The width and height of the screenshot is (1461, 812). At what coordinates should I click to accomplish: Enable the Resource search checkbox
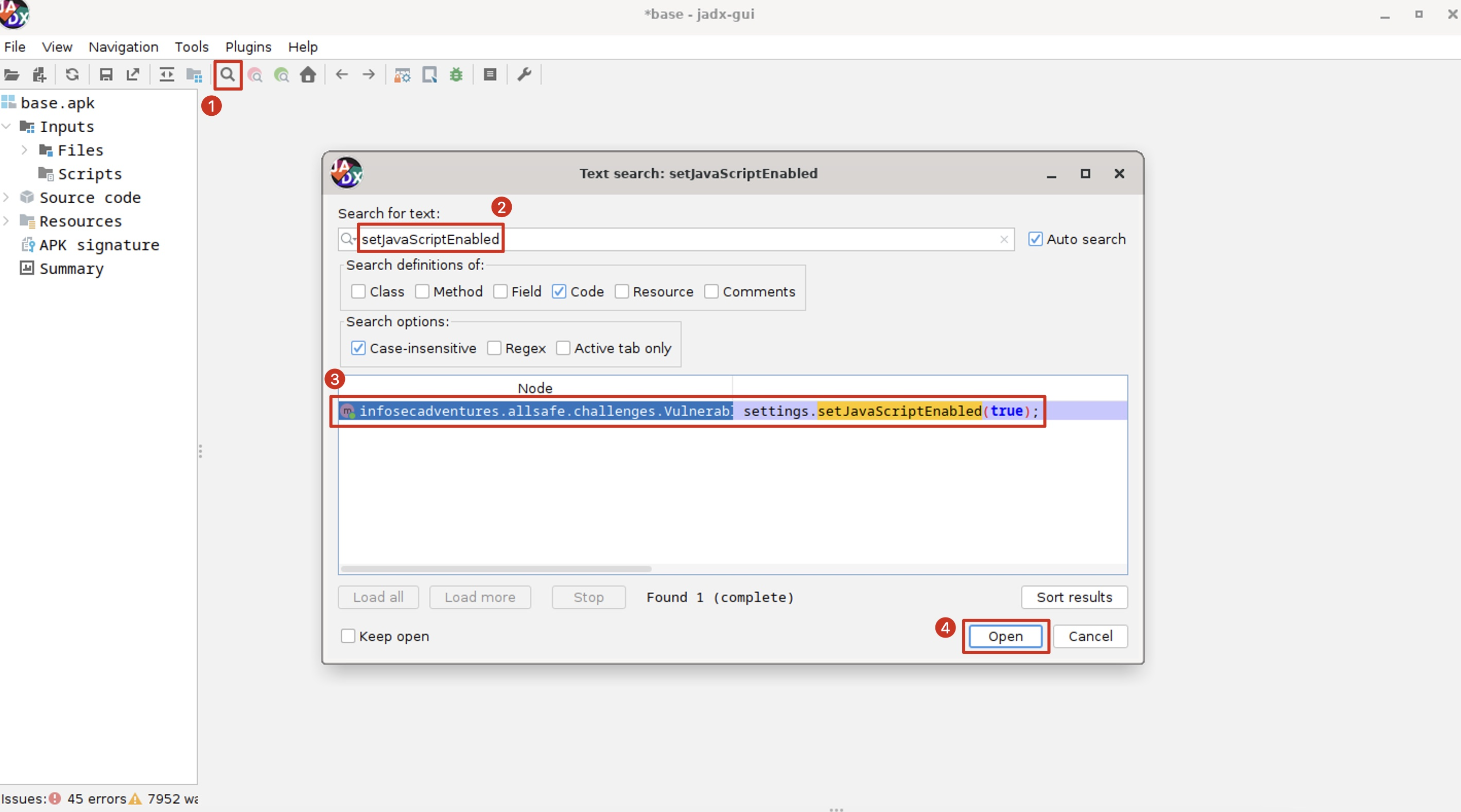tap(621, 291)
